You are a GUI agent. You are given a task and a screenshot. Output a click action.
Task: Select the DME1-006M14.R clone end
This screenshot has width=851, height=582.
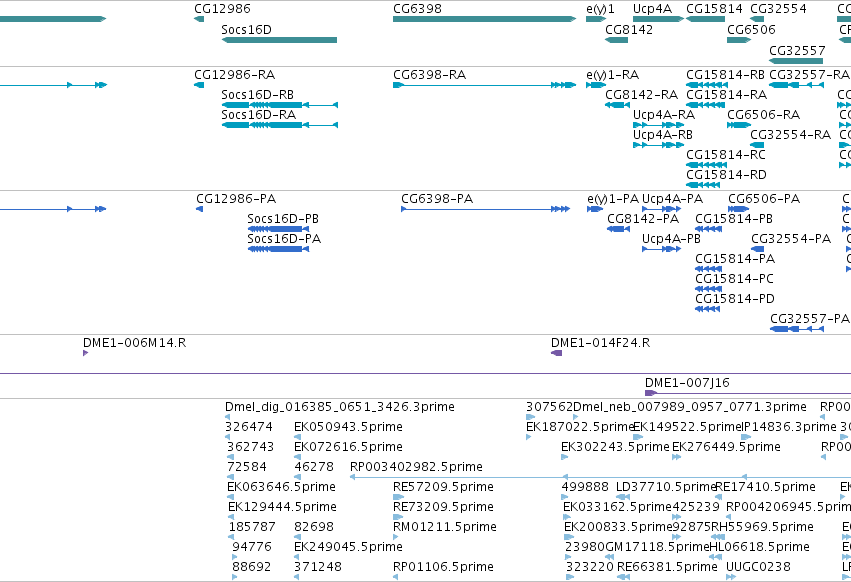(85, 353)
